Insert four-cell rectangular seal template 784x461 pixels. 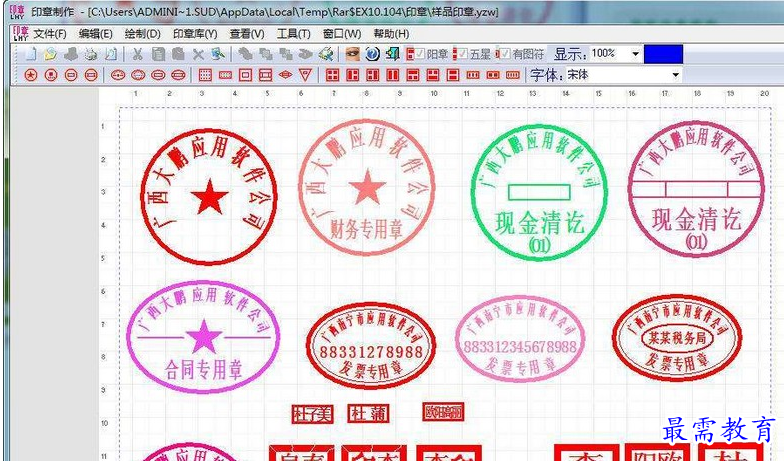pyautogui.click(x=512, y=76)
